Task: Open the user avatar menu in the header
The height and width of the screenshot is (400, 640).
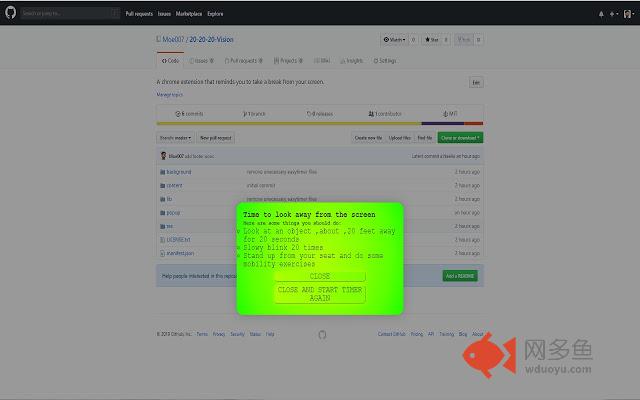Action: pos(629,14)
